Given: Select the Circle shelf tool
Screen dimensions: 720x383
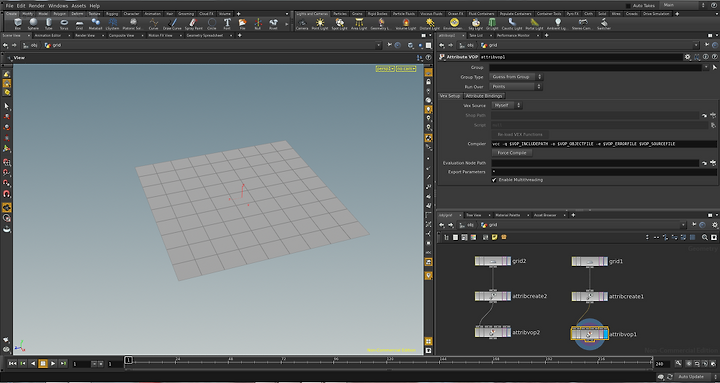Looking at the screenshot, I should (x=212, y=23).
